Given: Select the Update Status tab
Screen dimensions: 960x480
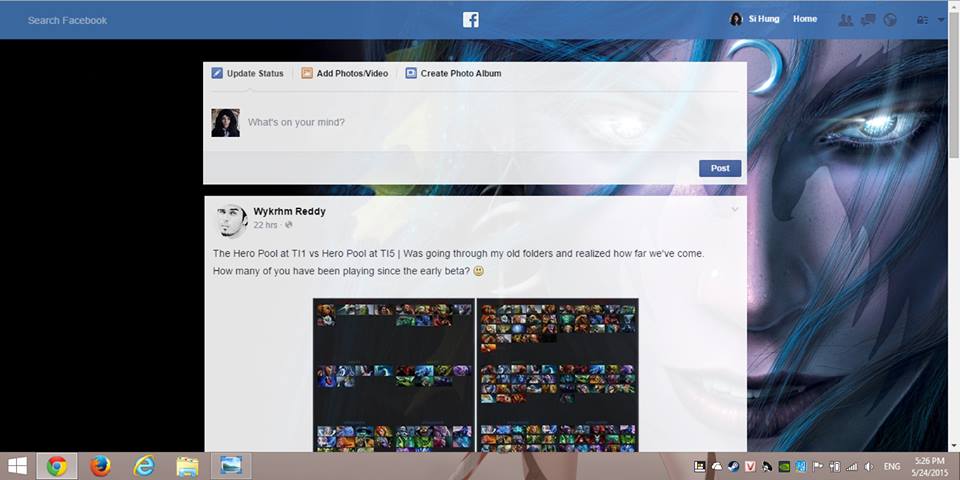Looking at the screenshot, I should click(x=248, y=73).
